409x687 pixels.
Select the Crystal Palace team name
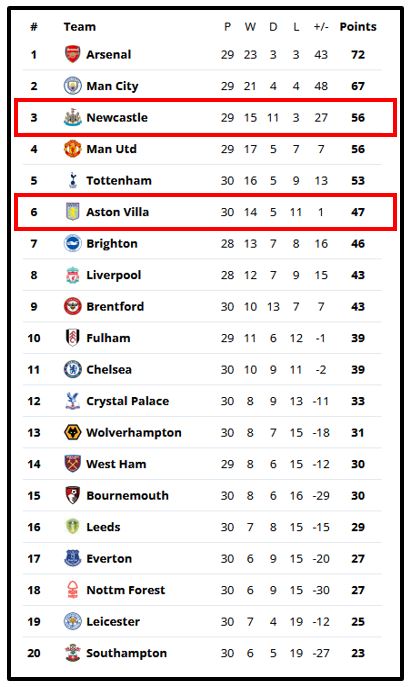click(128, 401)
